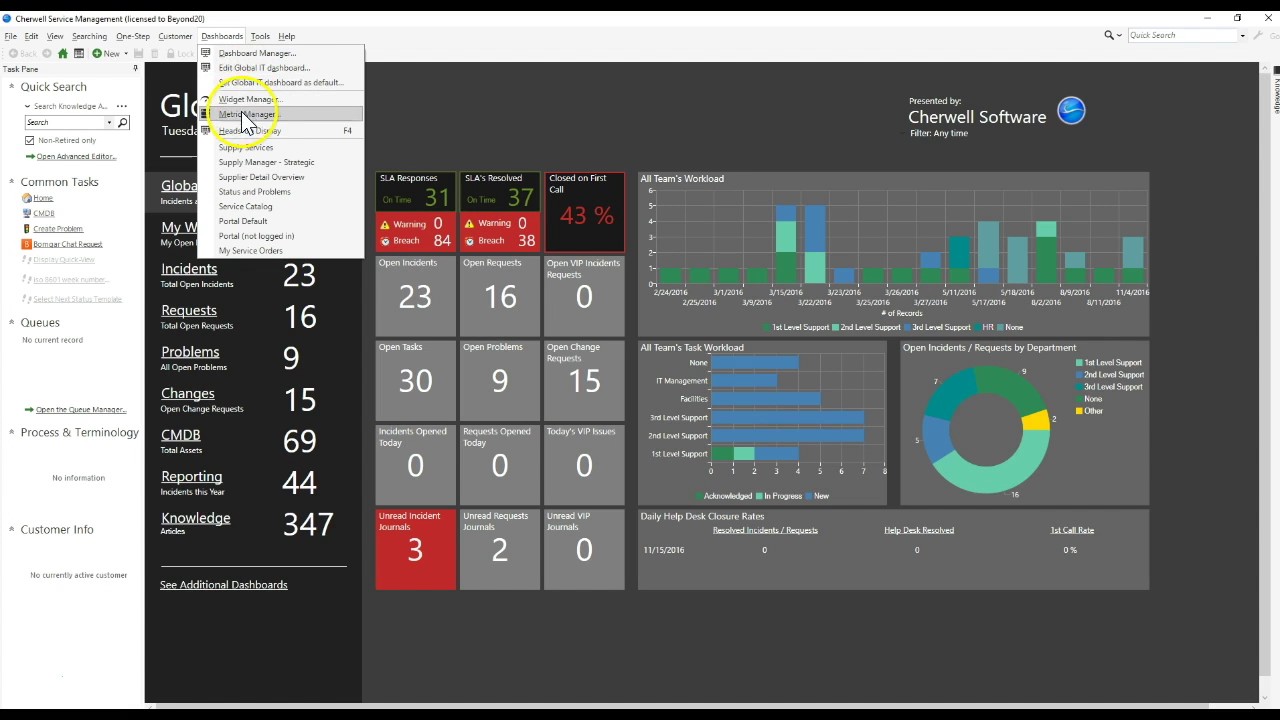
Task: Choose Status and Problems menu item
Action: tap(281, 192)
